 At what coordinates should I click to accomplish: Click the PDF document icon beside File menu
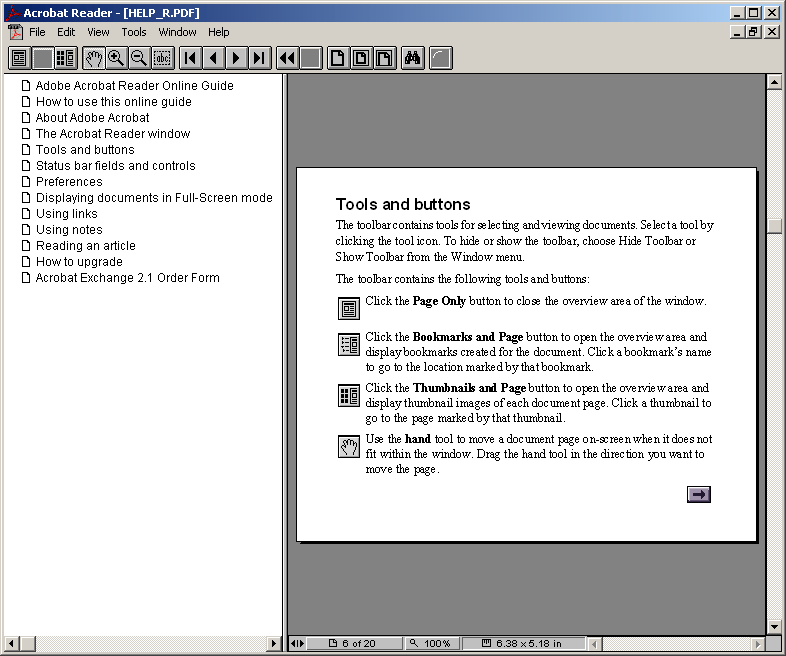click(16, 32)
